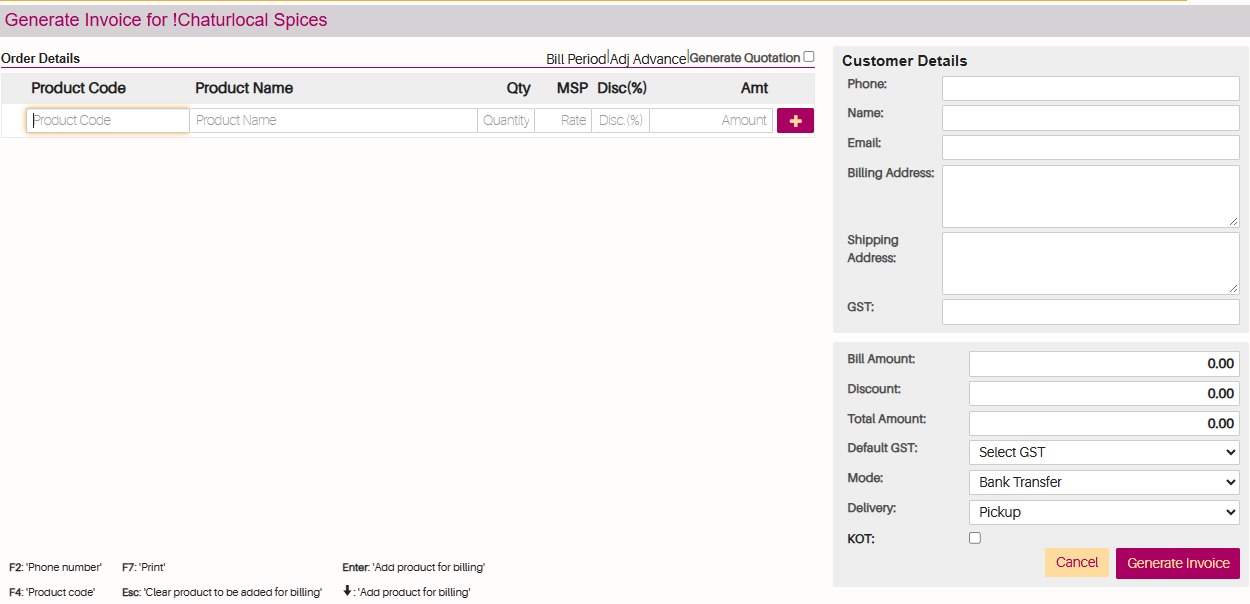Click the customer GST field
The width and height of the screenshot is (1250, 604).
pyautogui.click(x=1091, y=312)
